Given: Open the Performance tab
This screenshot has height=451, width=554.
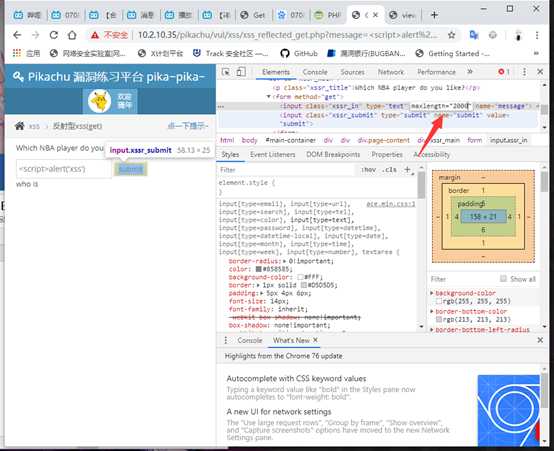Looking at the screenshot, I should point(436,72).
